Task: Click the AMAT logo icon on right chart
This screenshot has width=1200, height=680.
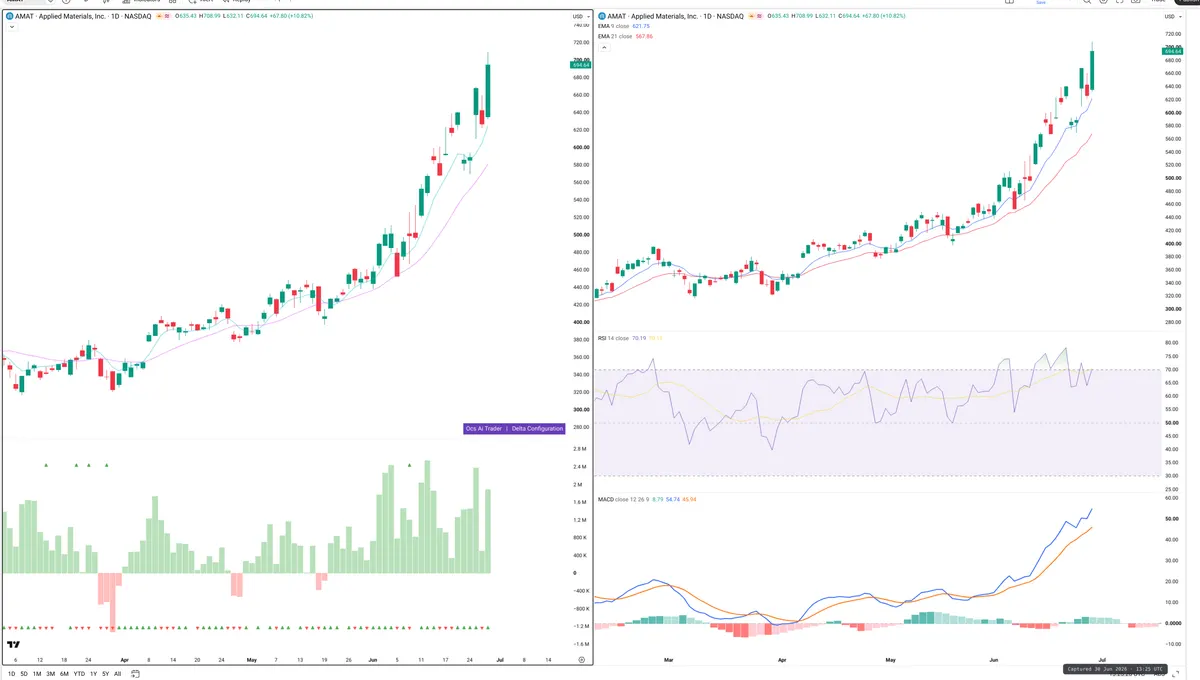Action: point(601,17)
